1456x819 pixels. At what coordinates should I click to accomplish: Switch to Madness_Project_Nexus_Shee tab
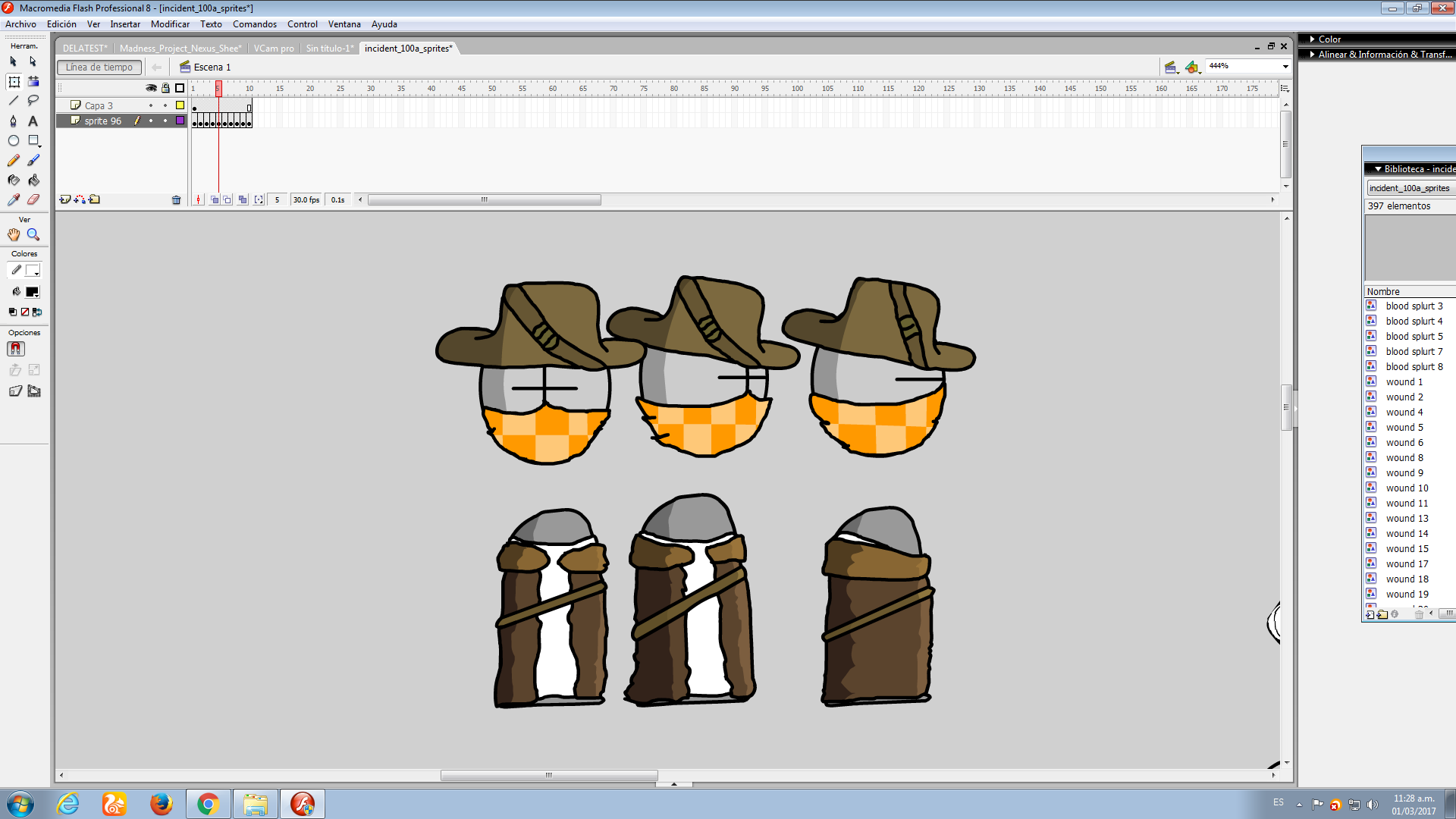pos(180,48)
